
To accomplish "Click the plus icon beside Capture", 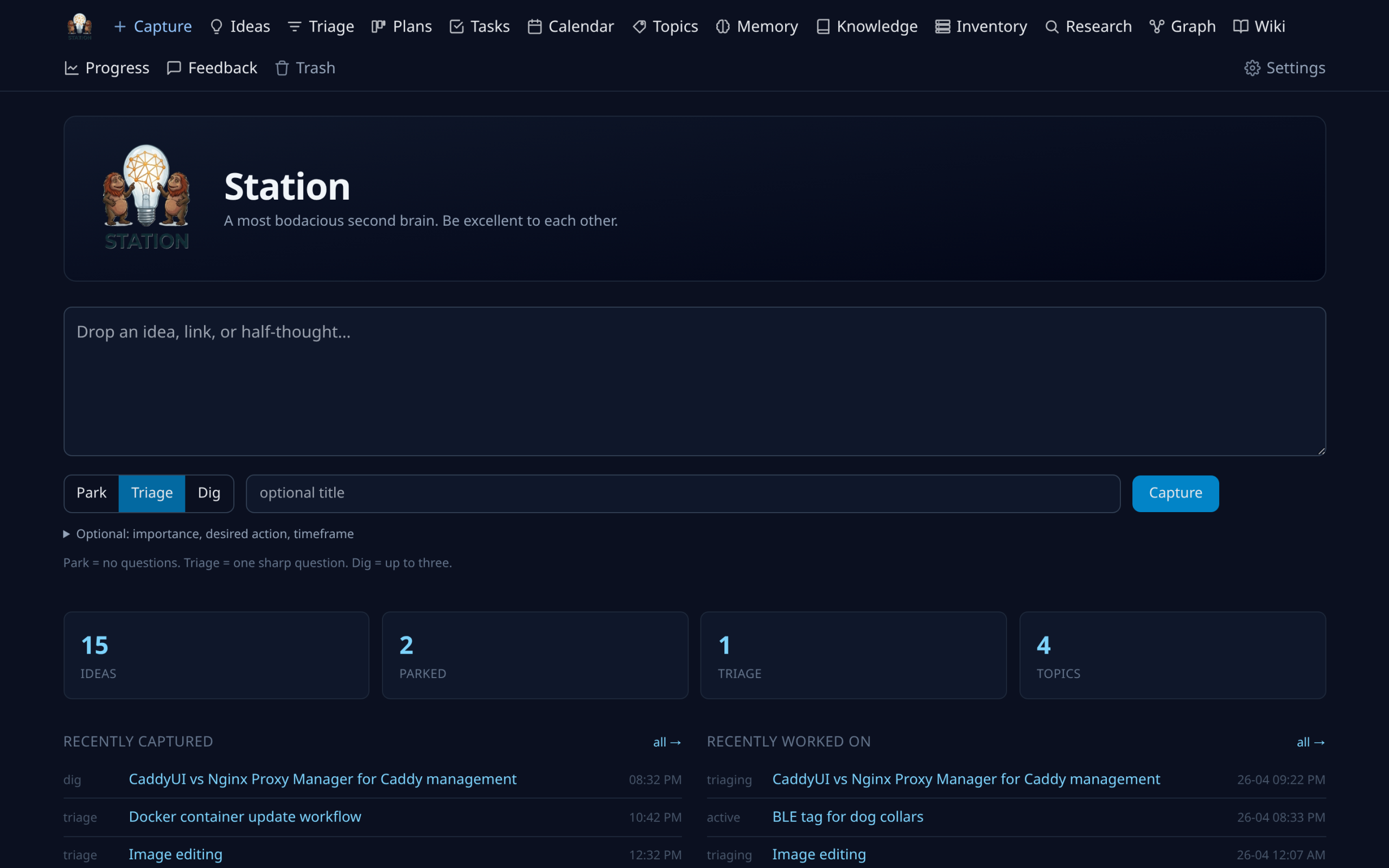I will (119, 27).
